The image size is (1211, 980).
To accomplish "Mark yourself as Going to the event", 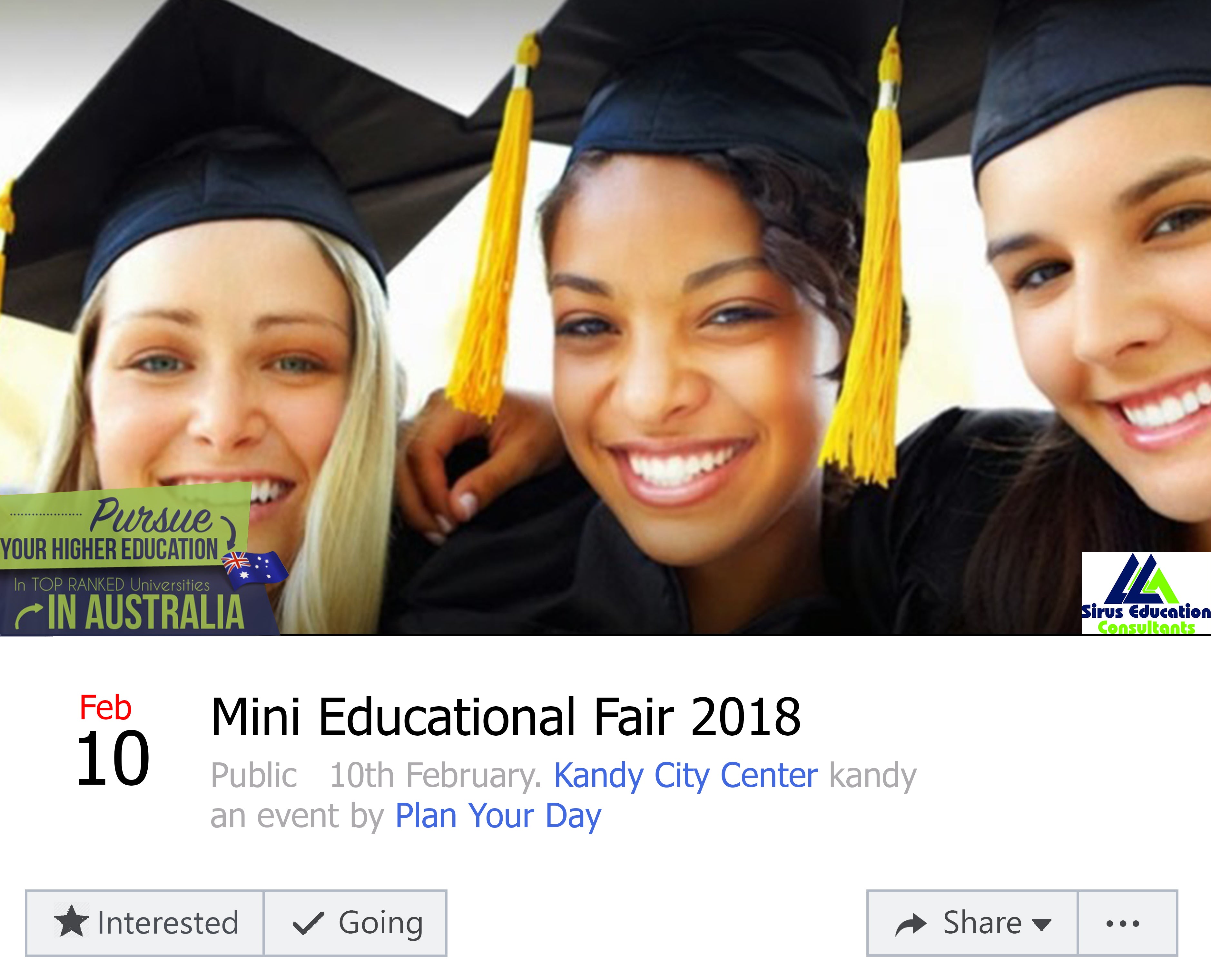I will tap(355, 923).
